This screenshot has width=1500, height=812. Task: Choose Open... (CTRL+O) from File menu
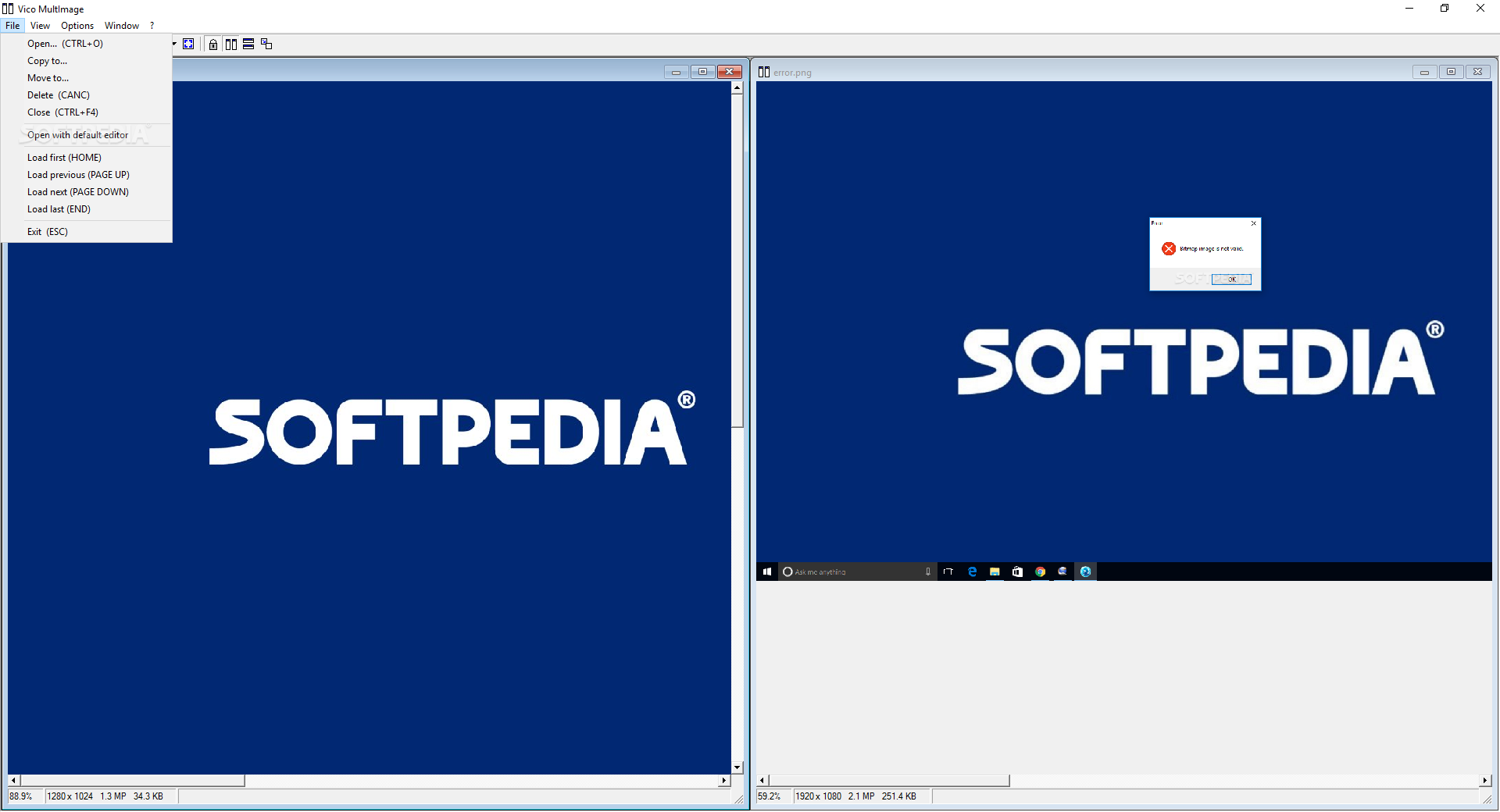(x=87, y=44)
